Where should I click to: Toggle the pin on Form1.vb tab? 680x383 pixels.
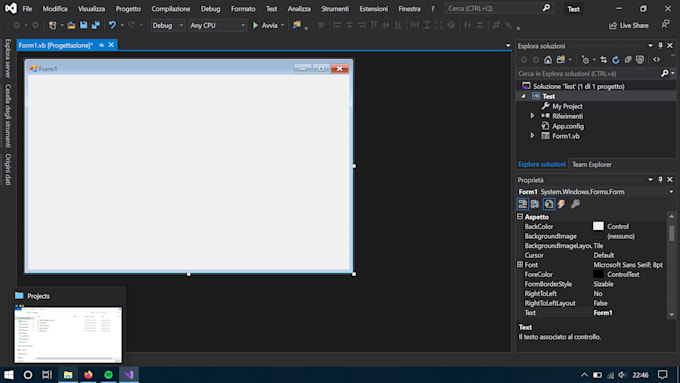(x=101, y=45)
